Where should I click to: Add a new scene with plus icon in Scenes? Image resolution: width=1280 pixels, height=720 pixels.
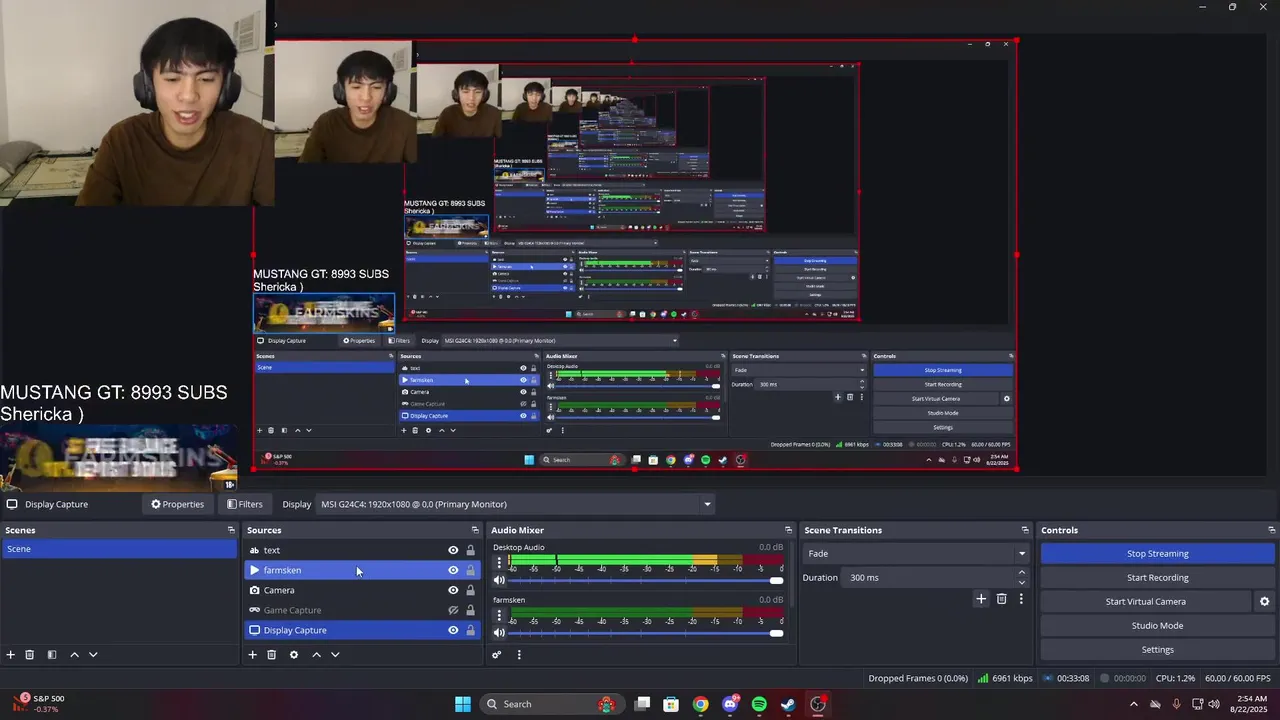(11, 655)
